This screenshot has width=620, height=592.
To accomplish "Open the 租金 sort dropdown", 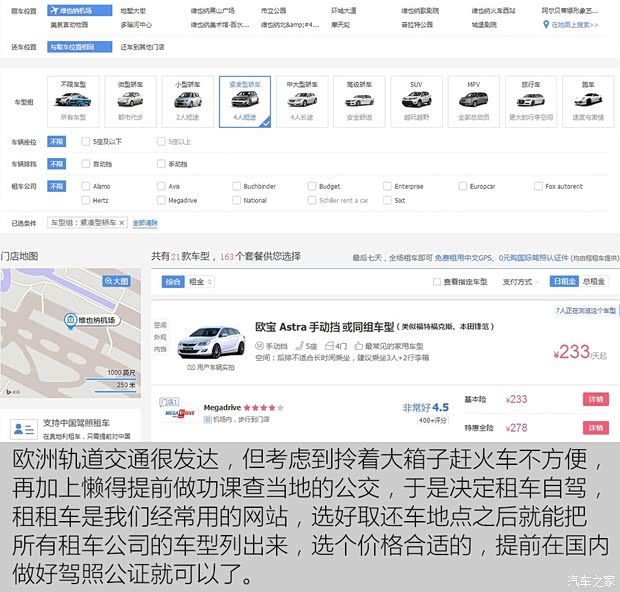I will coord(200,282).
